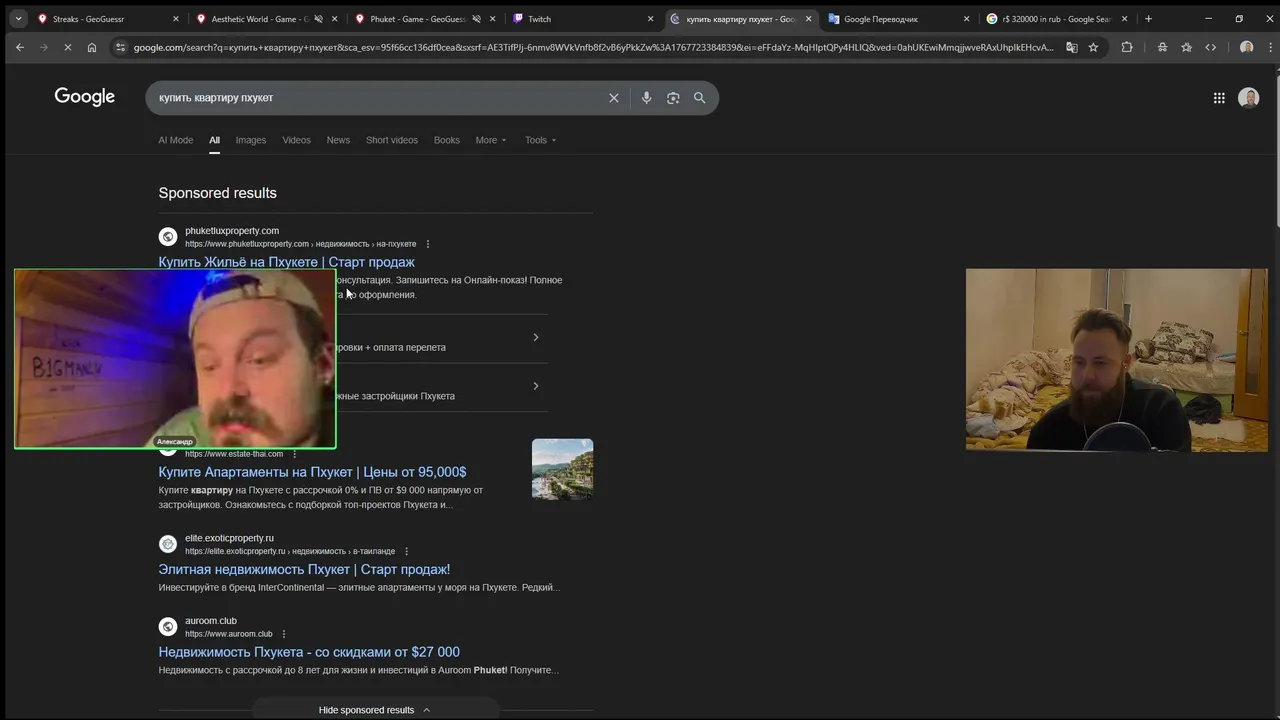Switch to Short videos results
Viewport: 1280px width, 720px height.
point(392,140)
